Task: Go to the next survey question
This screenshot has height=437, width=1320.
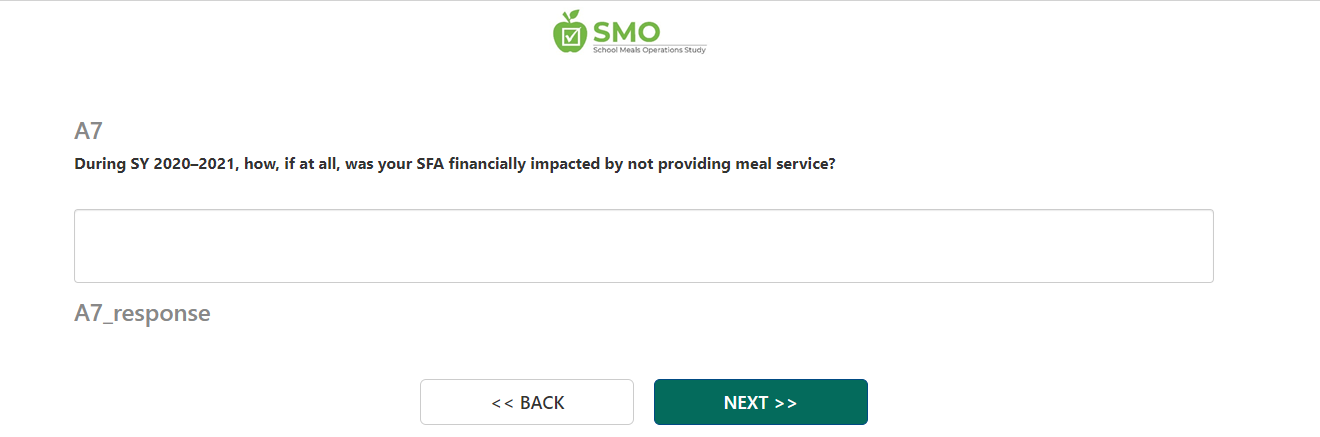Action: click(x=760, y=402)
